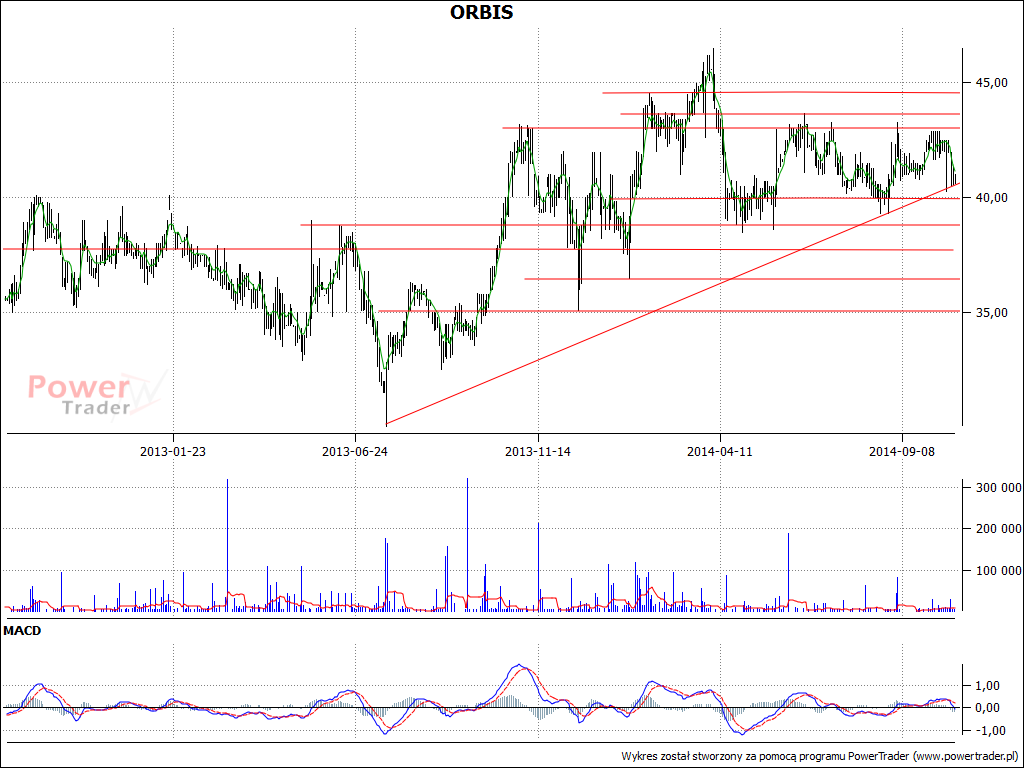Select the 100 000 volume axis label
The width and height of the screenshot is (1024, 768).
pyautogui.click(x=999, y=571)
